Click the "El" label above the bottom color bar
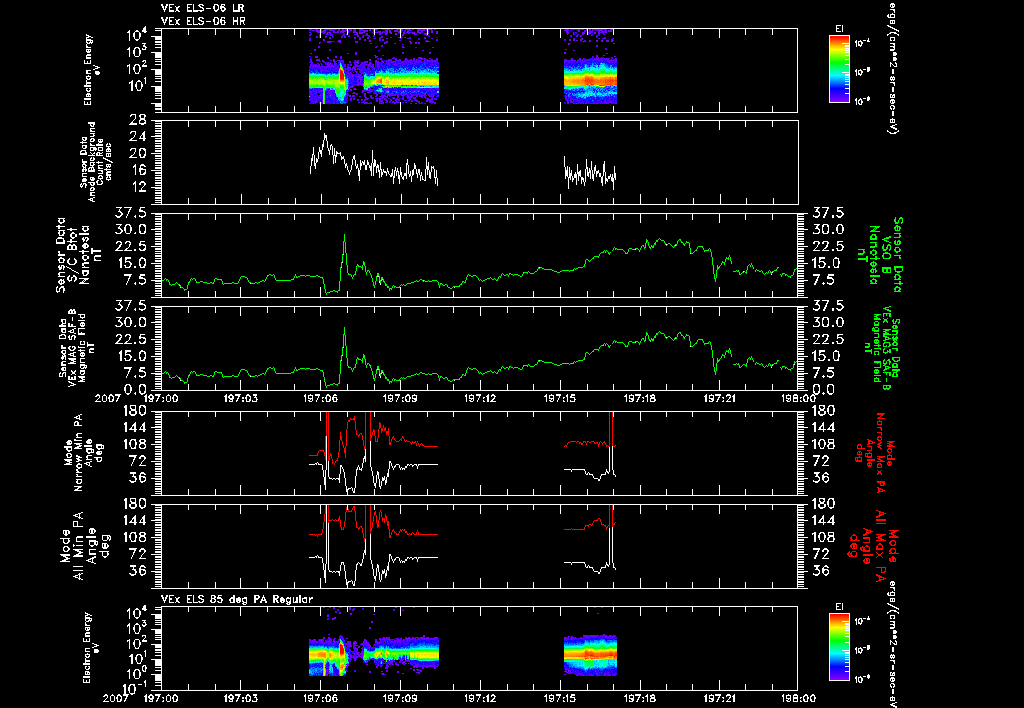The image size is (1024, 708). (839, 607)
